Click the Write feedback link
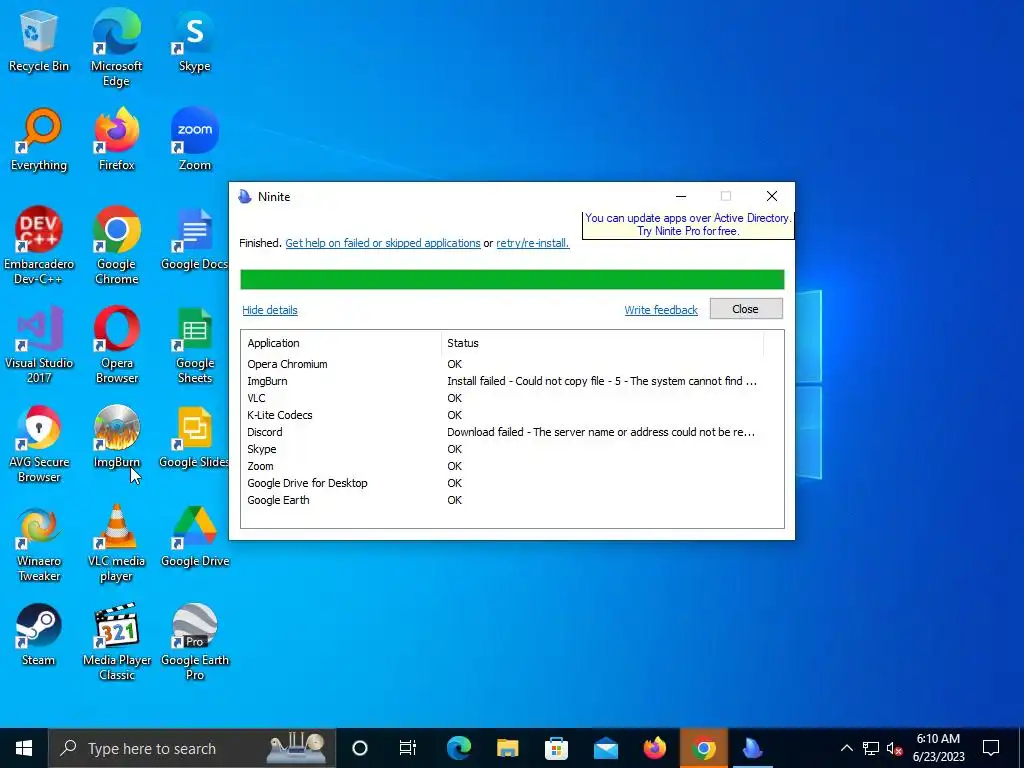Screen dimensions: 1024x768 661,310
